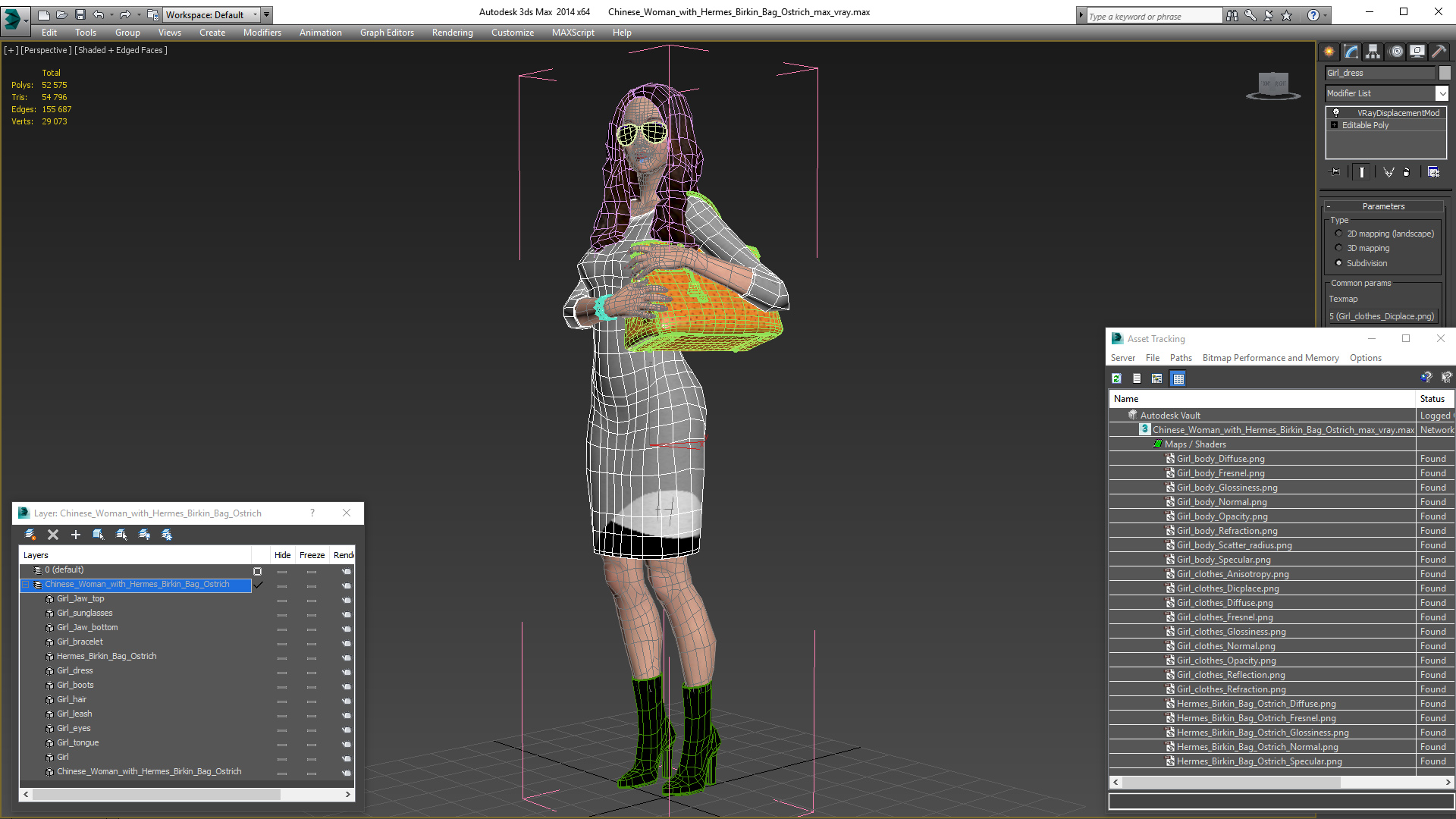Click the Save File floppy icon
The image size is (1456, 819).
(80, 14)
